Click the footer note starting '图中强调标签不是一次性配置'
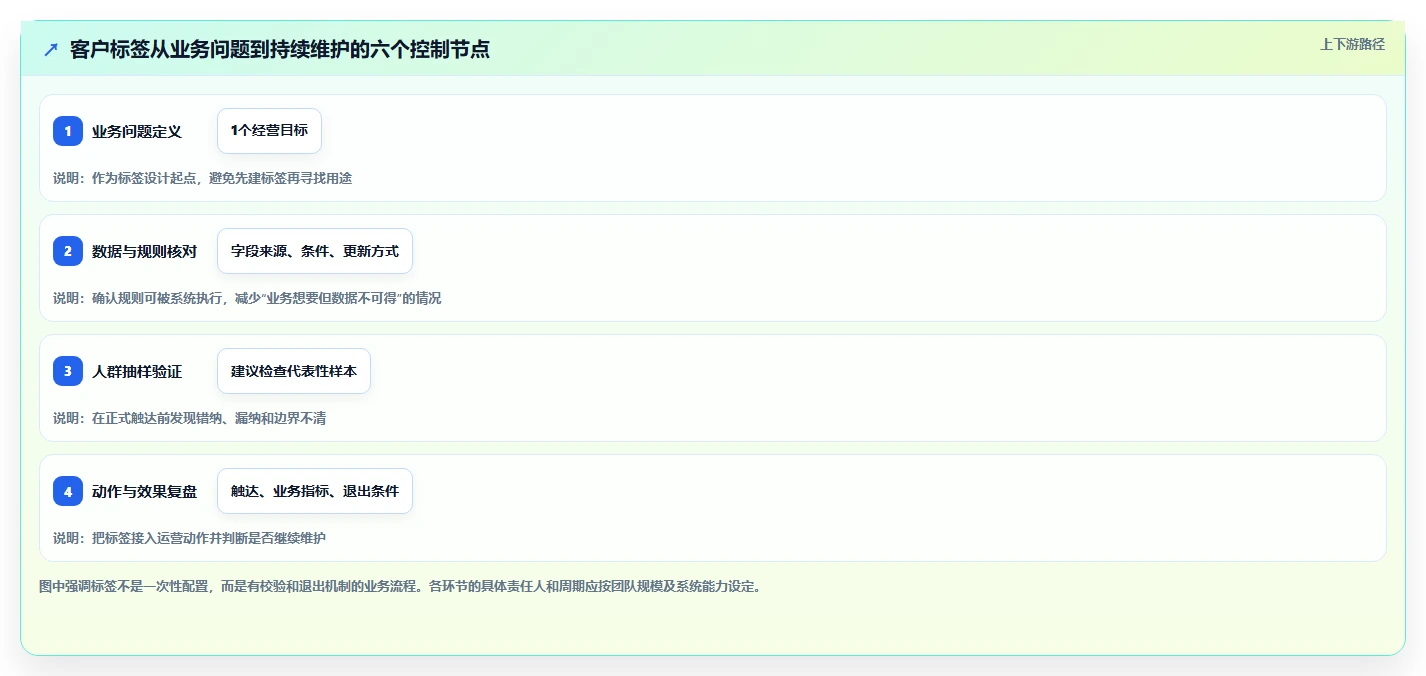1426x676 pixels. click(x=400, y=586)
